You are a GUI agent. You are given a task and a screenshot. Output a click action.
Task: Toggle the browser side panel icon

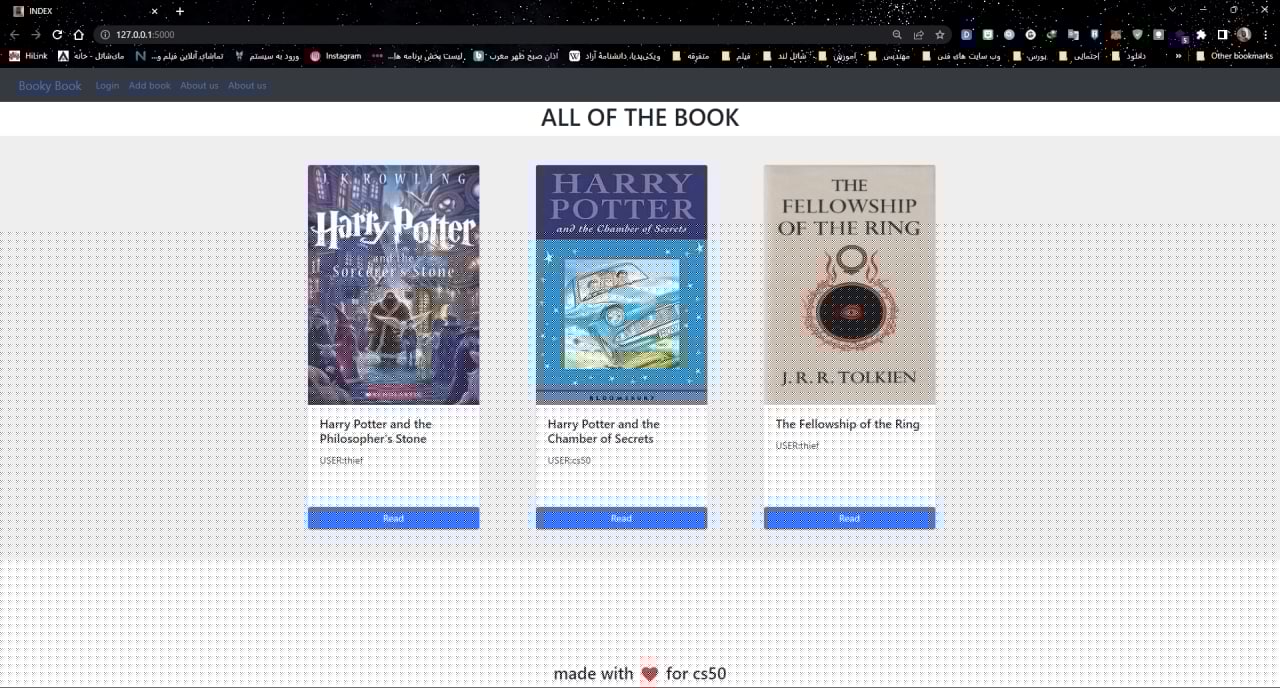[1222, 34]
